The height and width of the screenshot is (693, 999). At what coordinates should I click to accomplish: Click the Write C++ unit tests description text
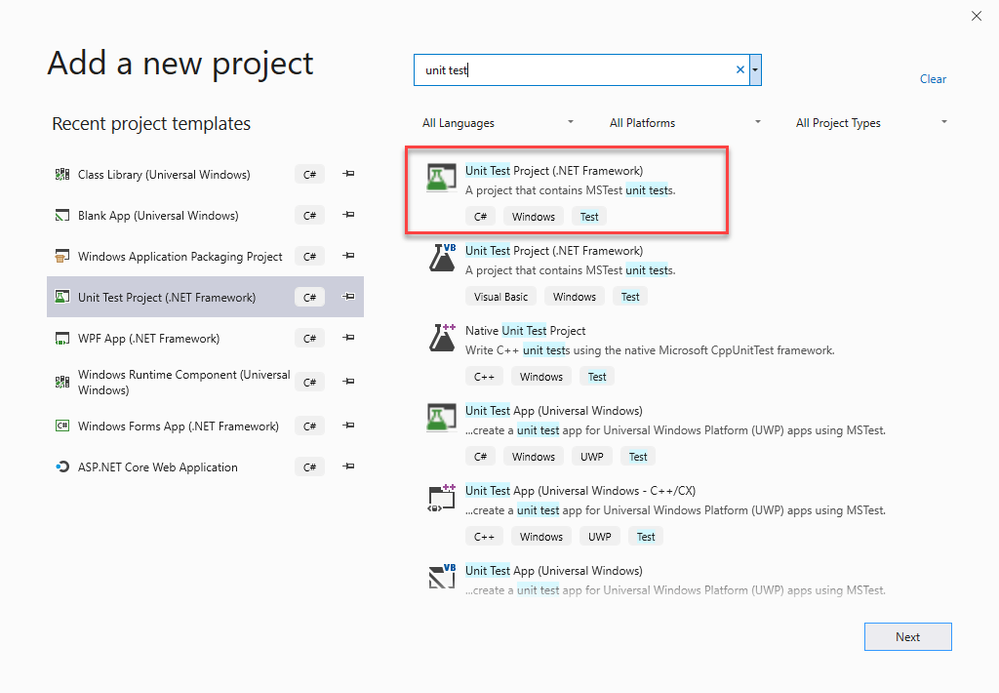(x=649, y=350)
